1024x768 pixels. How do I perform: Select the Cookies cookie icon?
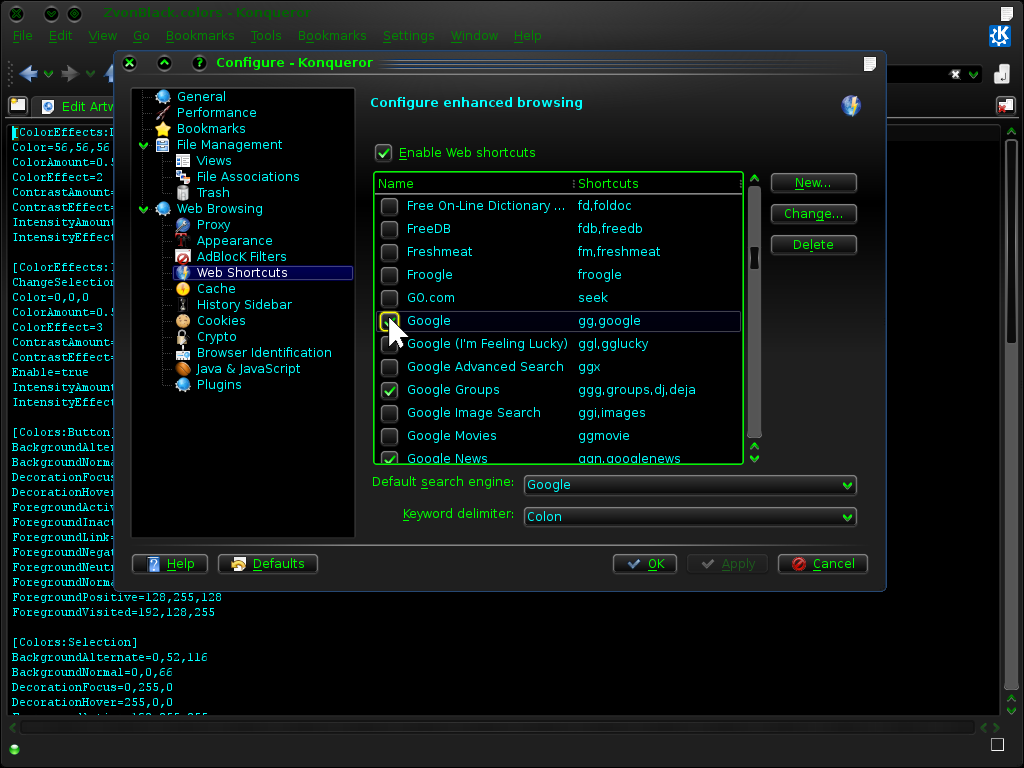(183, 321)
